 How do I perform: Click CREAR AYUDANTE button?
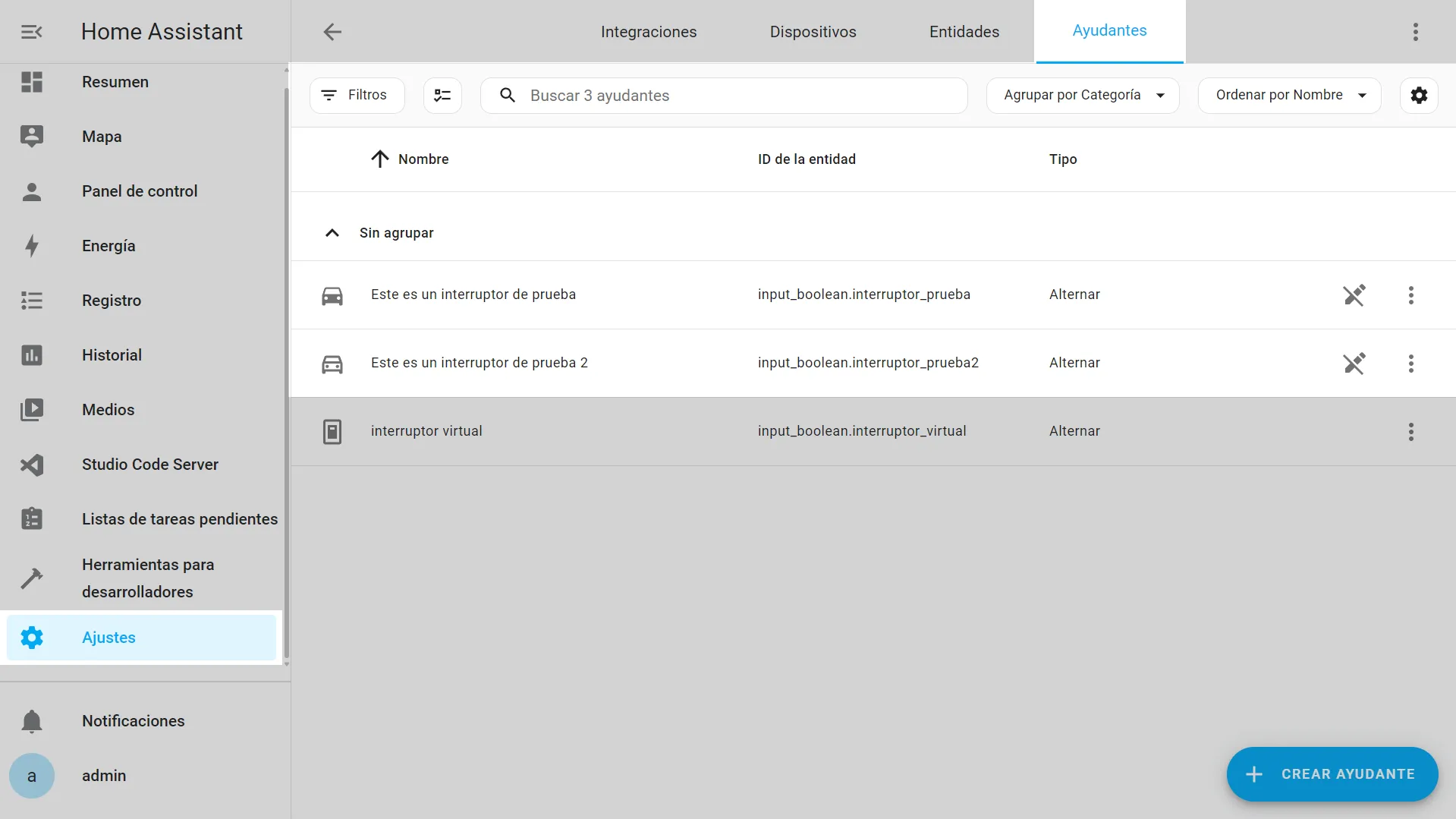pos(1332,774)
